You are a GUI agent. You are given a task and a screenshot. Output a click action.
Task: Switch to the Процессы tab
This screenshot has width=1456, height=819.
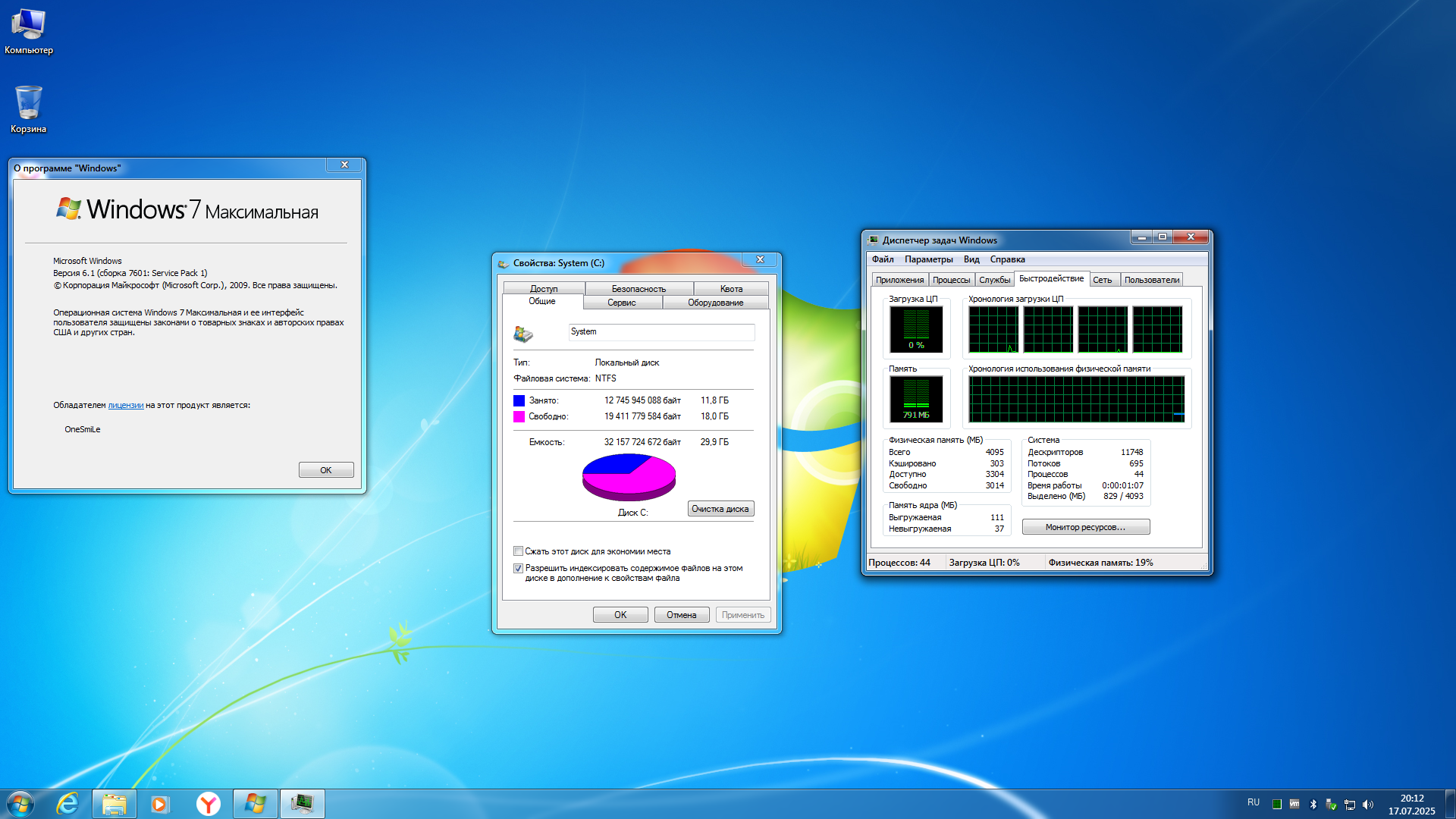[x=951, y=280]
